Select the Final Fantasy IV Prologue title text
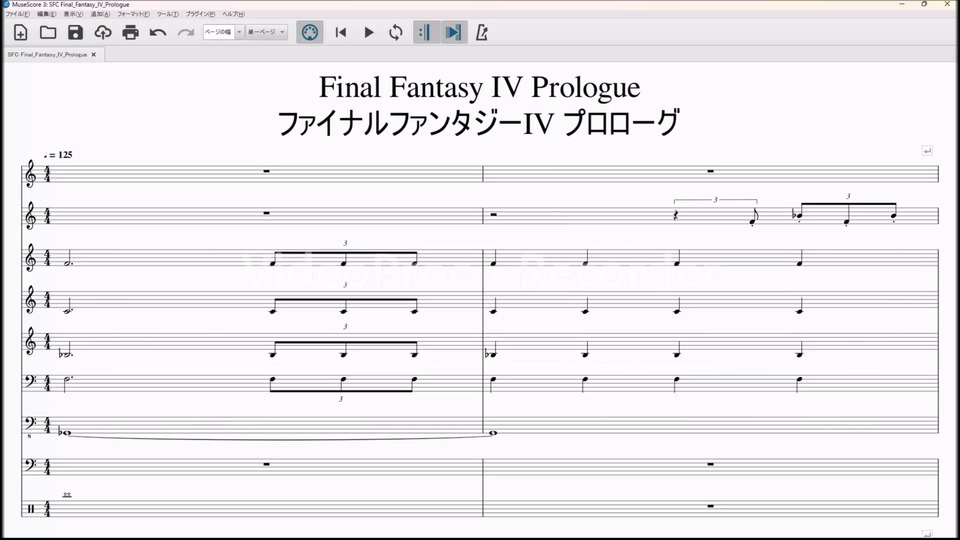This screenshot has width=960, height=540. pos(479,88)
